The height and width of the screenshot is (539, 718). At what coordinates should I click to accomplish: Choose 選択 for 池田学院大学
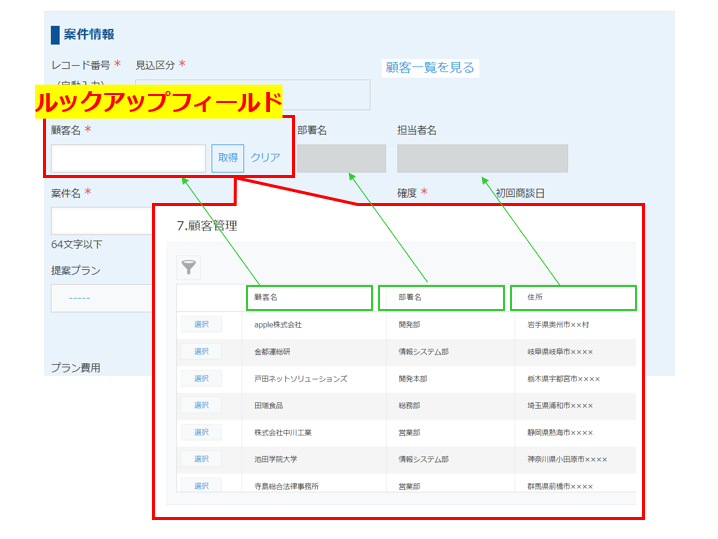pos(201,459)
